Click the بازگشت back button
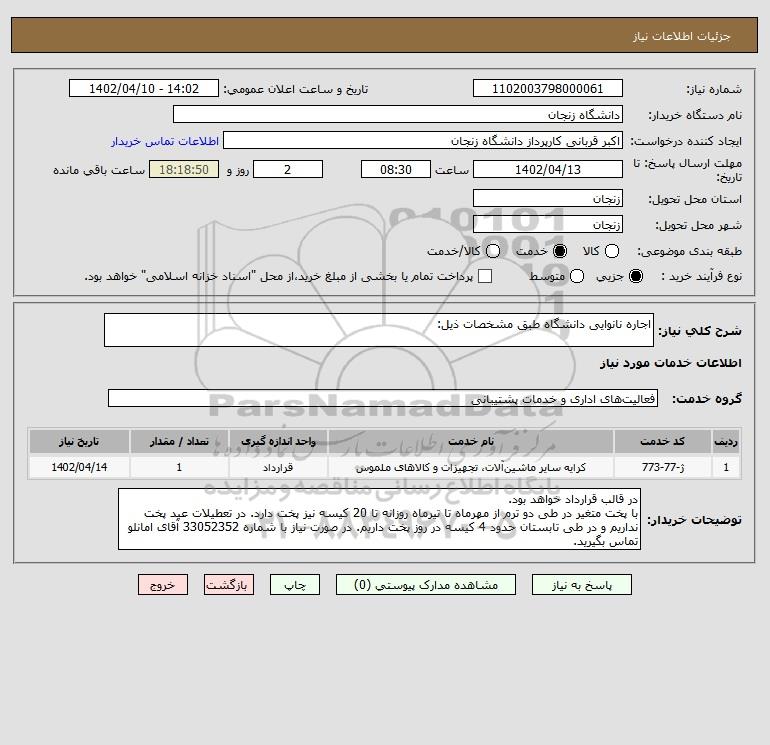 [229, 585]
